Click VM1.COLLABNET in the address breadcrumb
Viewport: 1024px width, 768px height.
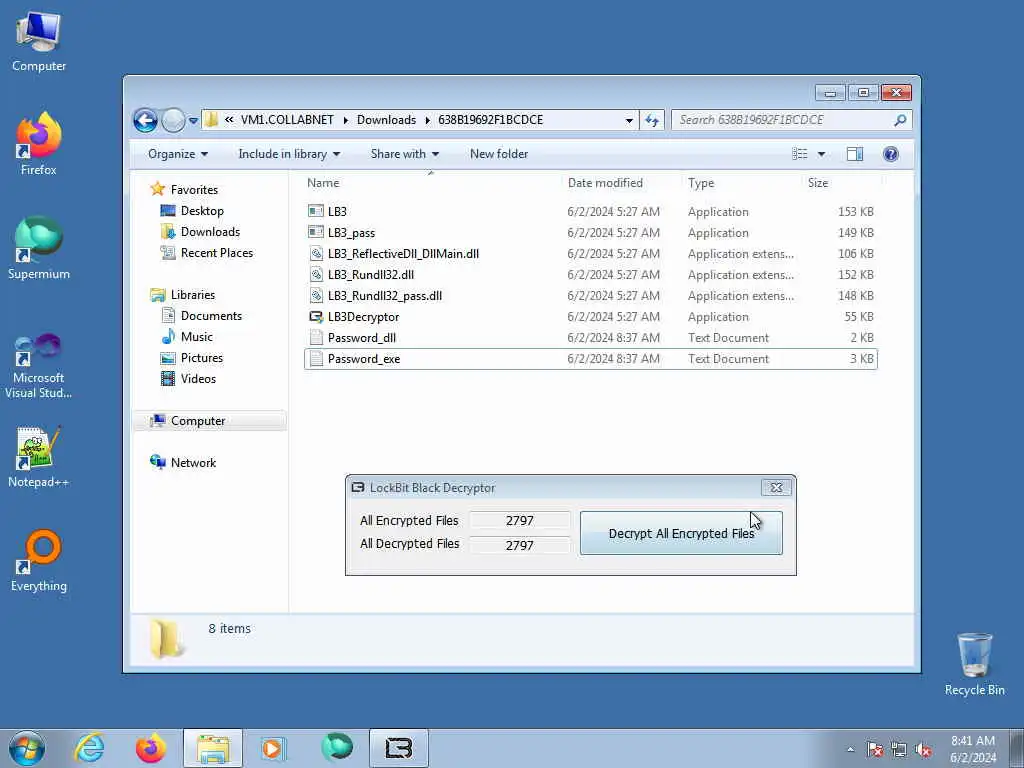(x=287, y=120)
